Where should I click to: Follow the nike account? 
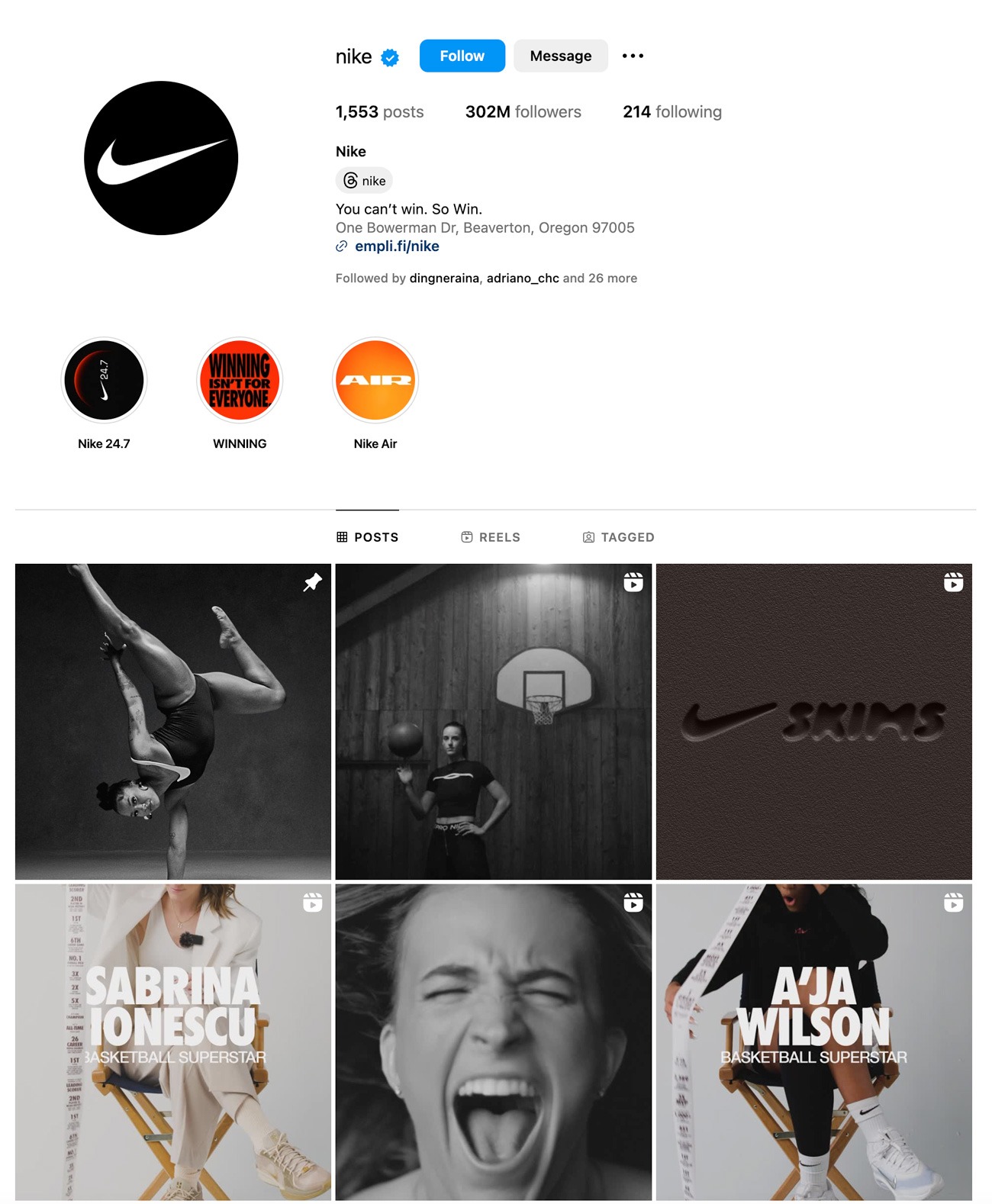[x=462, y=56]
